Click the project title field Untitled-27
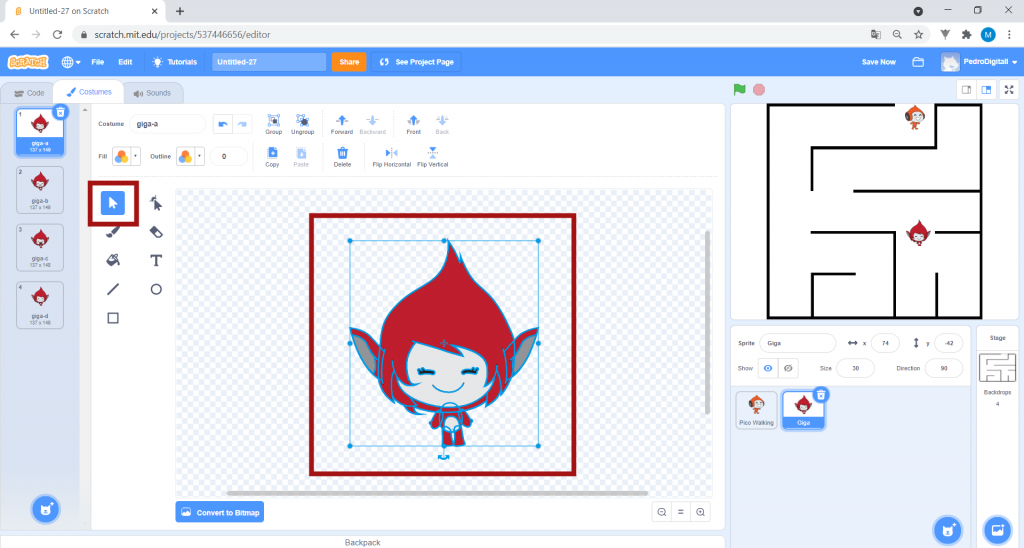The height and width of the screenshot is (548, 1024). click(x=269, y=62)
